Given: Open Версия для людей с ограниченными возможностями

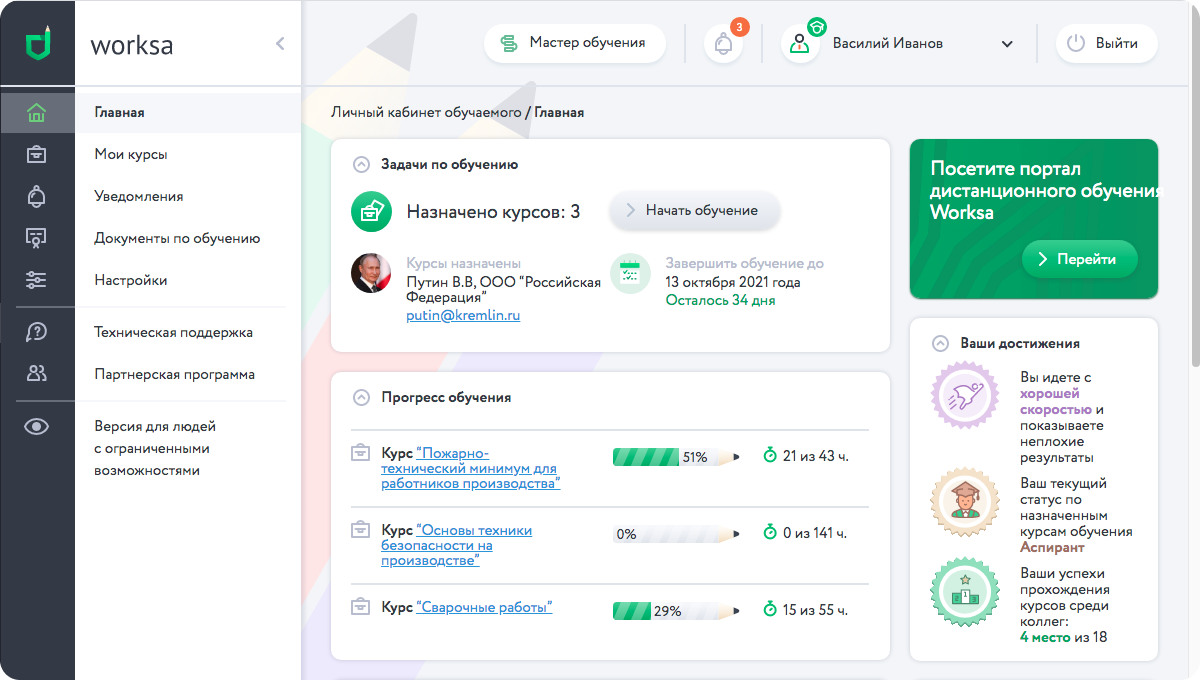Looking at the screenshot, I should point(155,448).
